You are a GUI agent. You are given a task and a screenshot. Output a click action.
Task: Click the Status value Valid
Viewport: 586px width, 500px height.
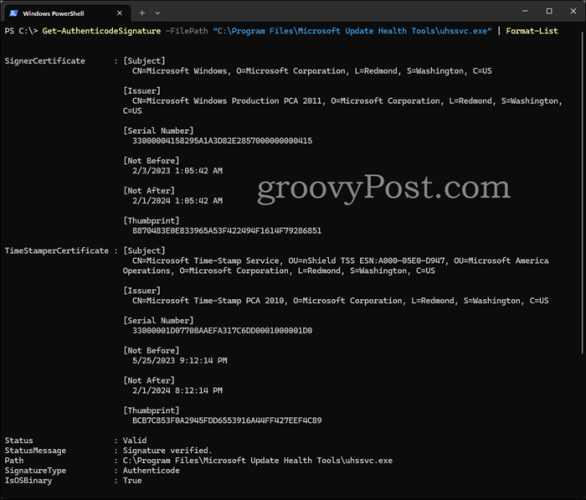pyautogui.click(x=135, y=441)
